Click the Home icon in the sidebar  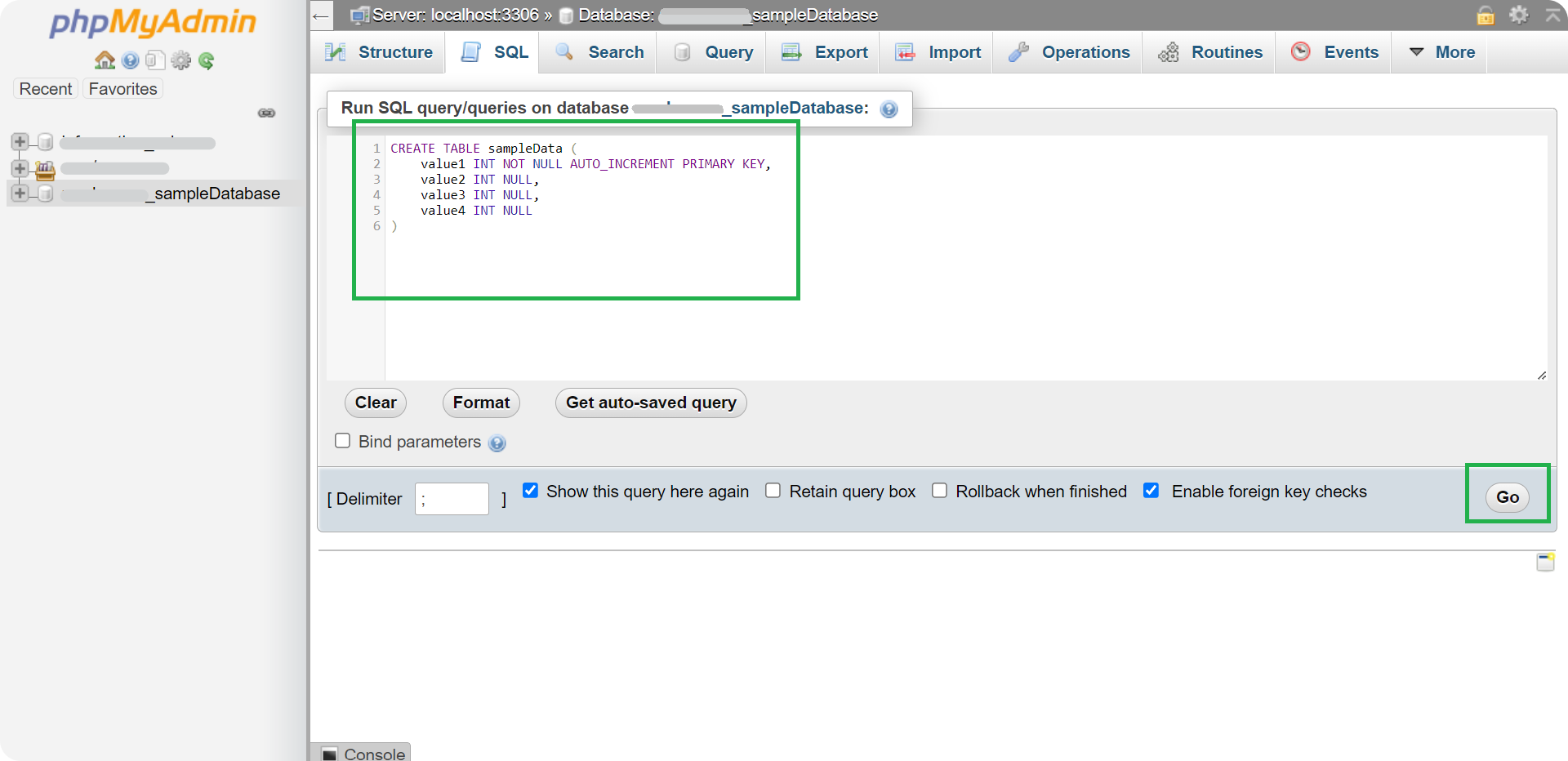point(105,60)
